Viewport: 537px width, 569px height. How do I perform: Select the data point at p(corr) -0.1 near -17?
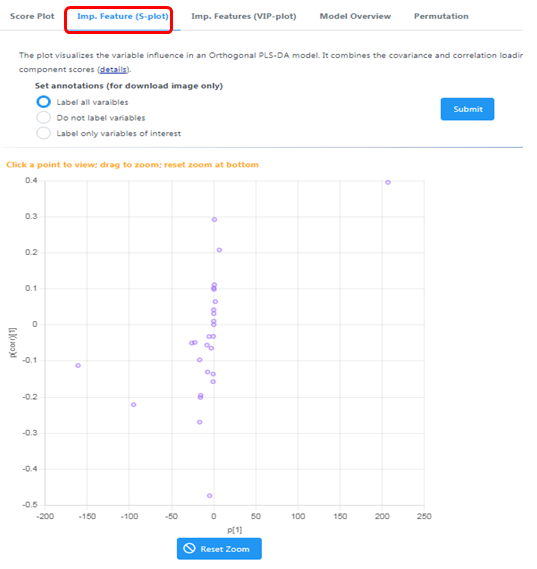[x=200, y=360]
